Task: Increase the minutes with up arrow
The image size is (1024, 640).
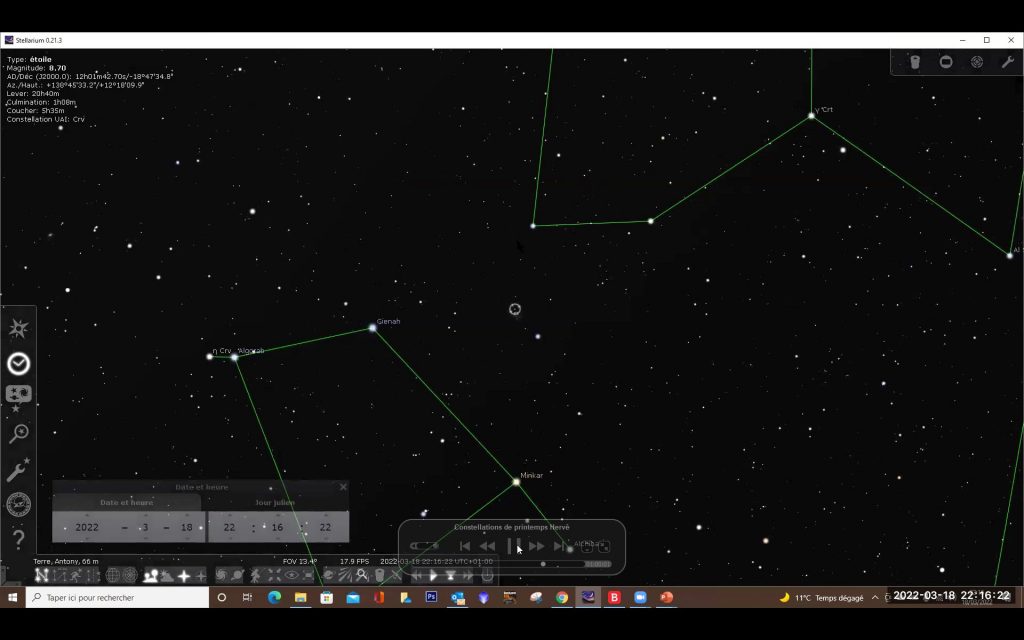Action: coord(278,515)
